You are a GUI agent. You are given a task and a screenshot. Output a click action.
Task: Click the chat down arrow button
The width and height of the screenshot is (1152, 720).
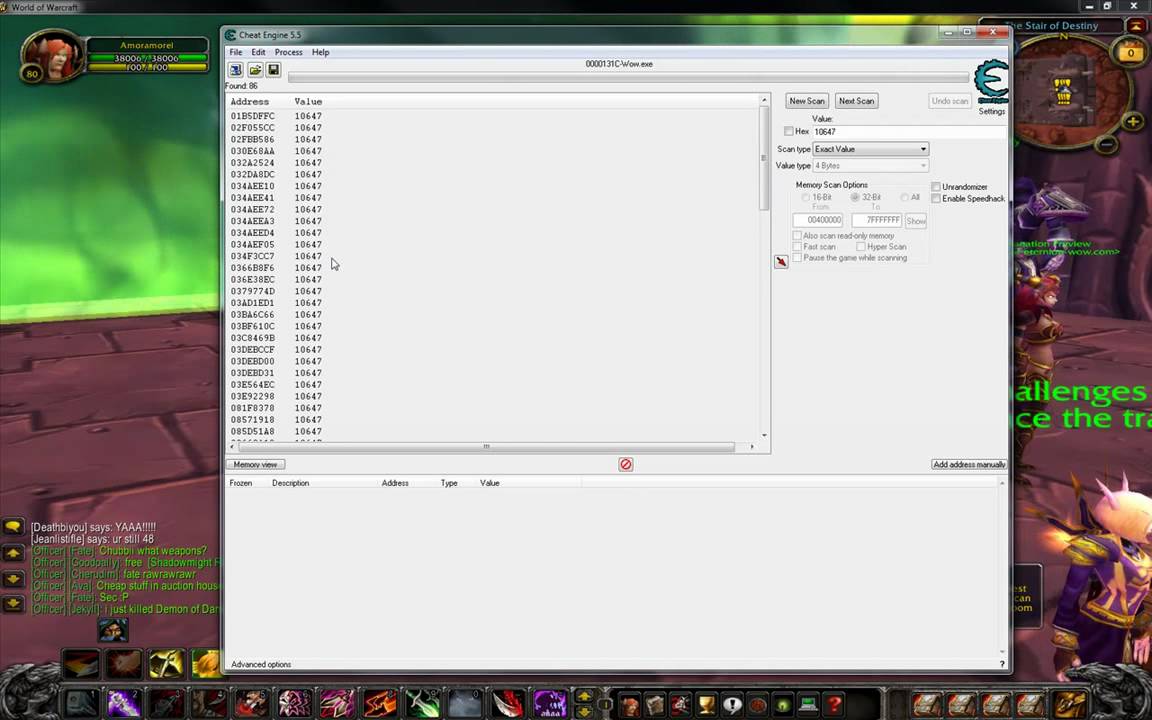point(13,579)
